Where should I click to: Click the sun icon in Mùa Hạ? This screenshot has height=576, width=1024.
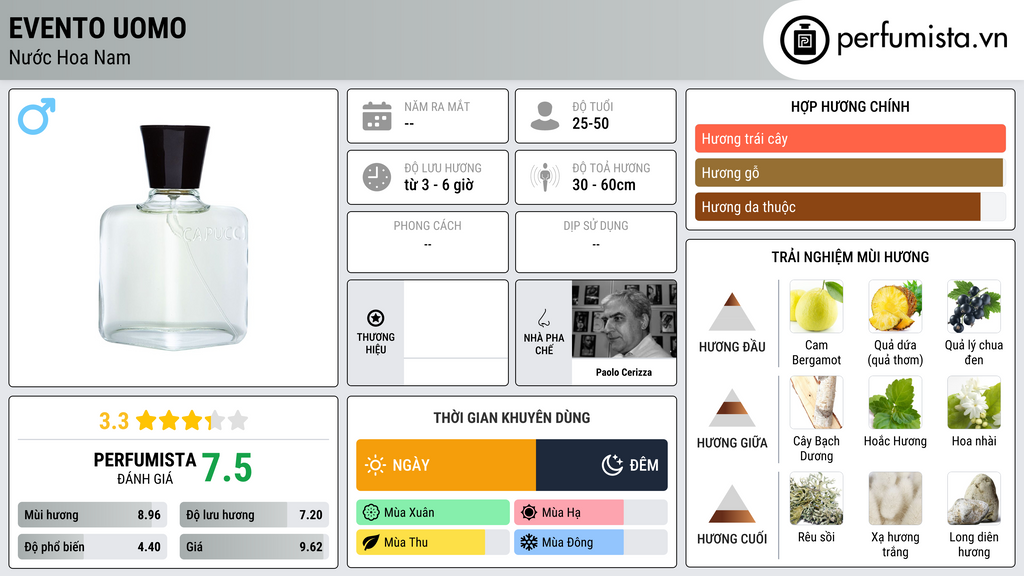point(529,513)
